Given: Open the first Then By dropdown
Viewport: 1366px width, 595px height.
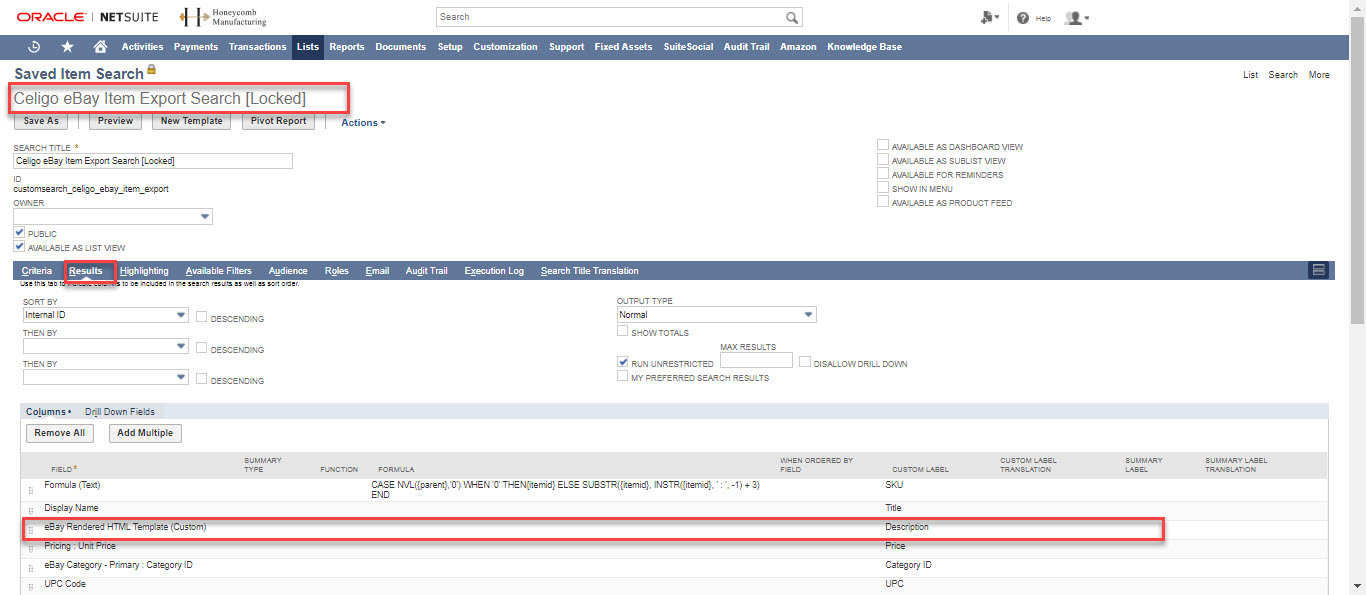Looking at the screenshot, I should [x=106, y=346].
